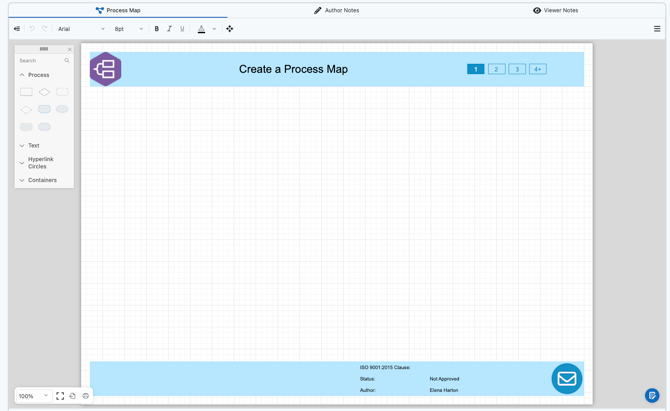Click the purple process map hexagon logo
The width and height of the screenshot is (670, 411).
click(106, 69)
